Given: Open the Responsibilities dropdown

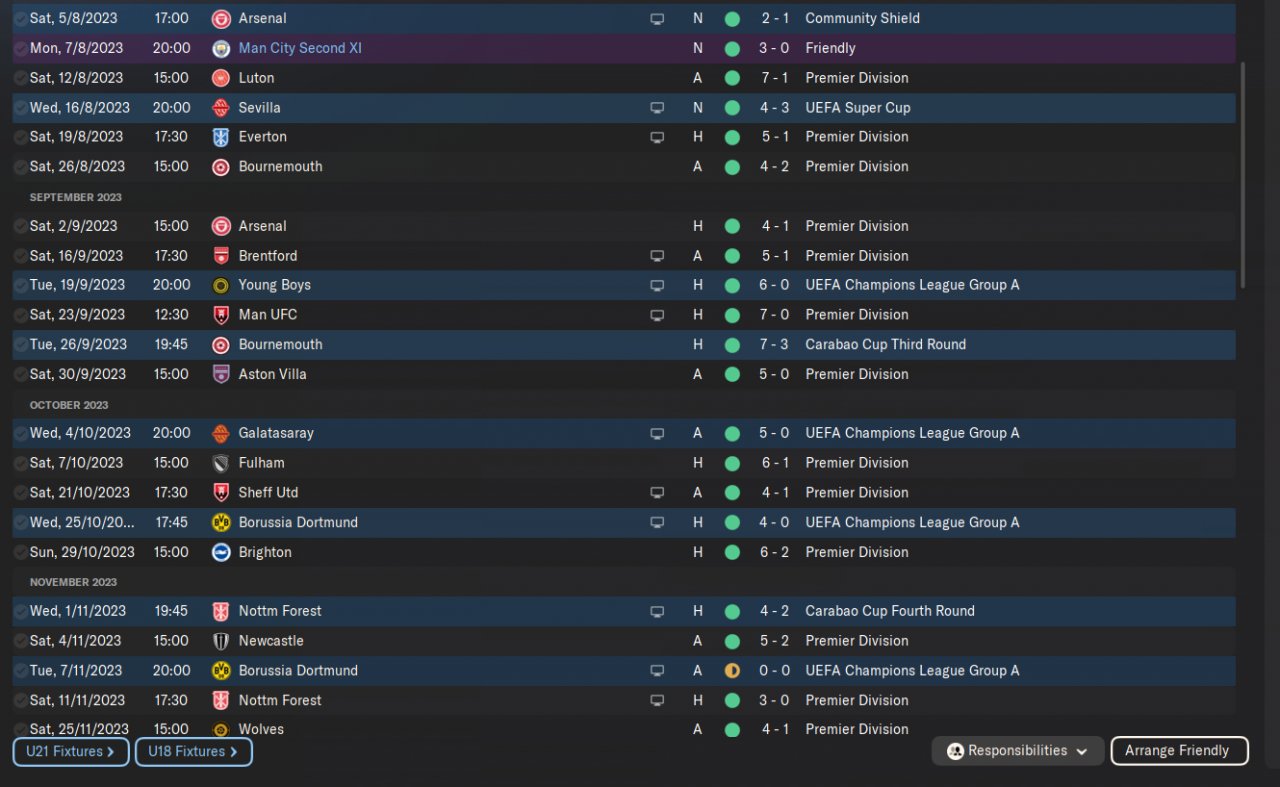Looking at the screenshot, I should (x=1017, y=751).
